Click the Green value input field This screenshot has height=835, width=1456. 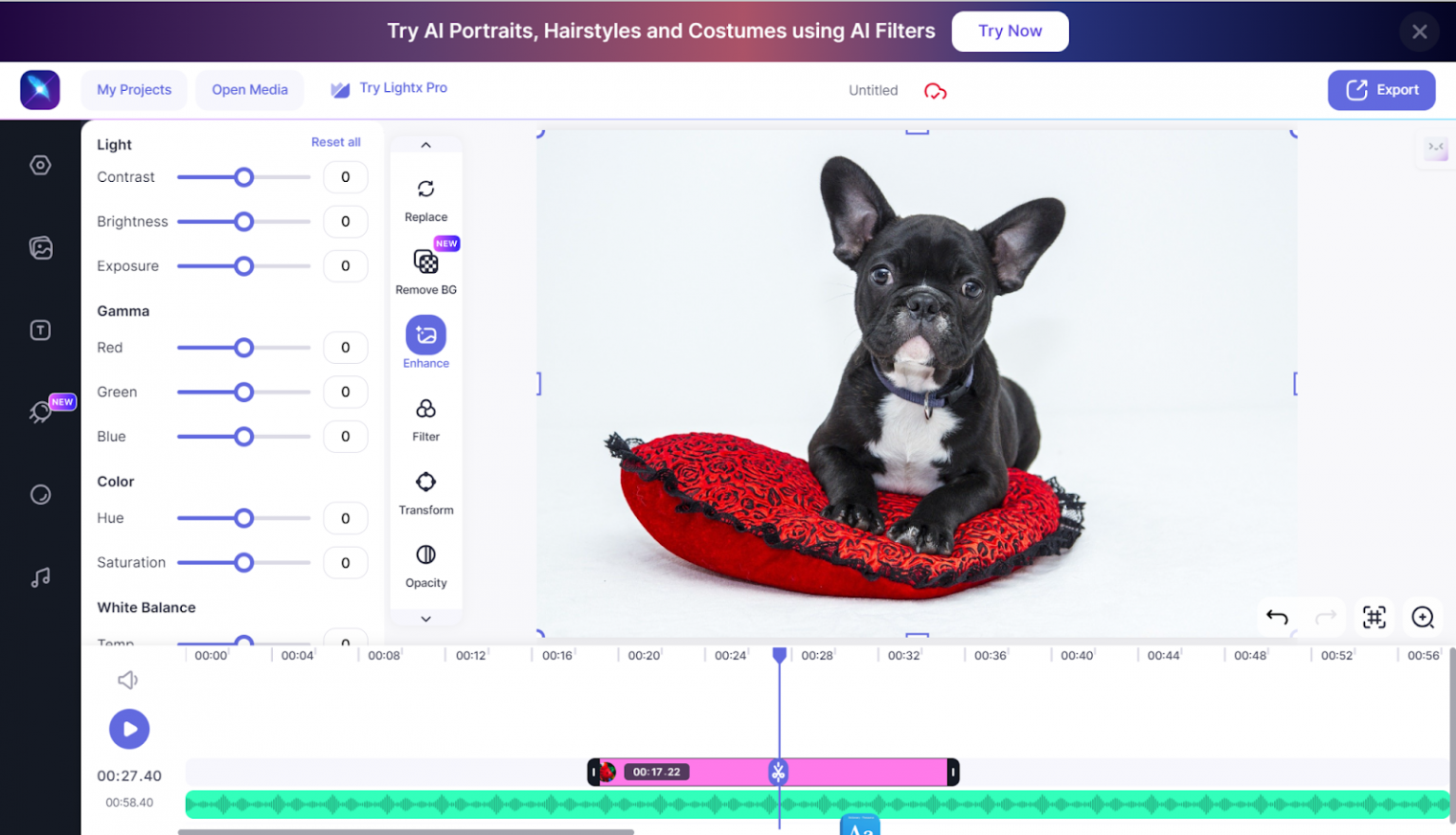tap(345, 392)
